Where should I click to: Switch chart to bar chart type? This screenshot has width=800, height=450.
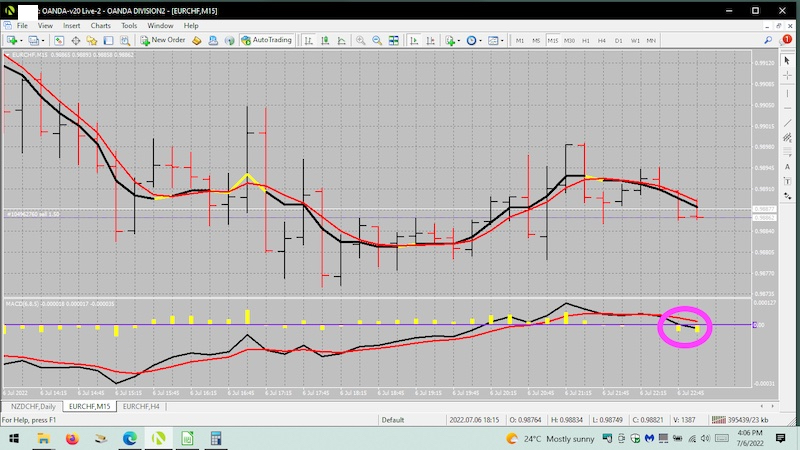(x=309, y=40)
